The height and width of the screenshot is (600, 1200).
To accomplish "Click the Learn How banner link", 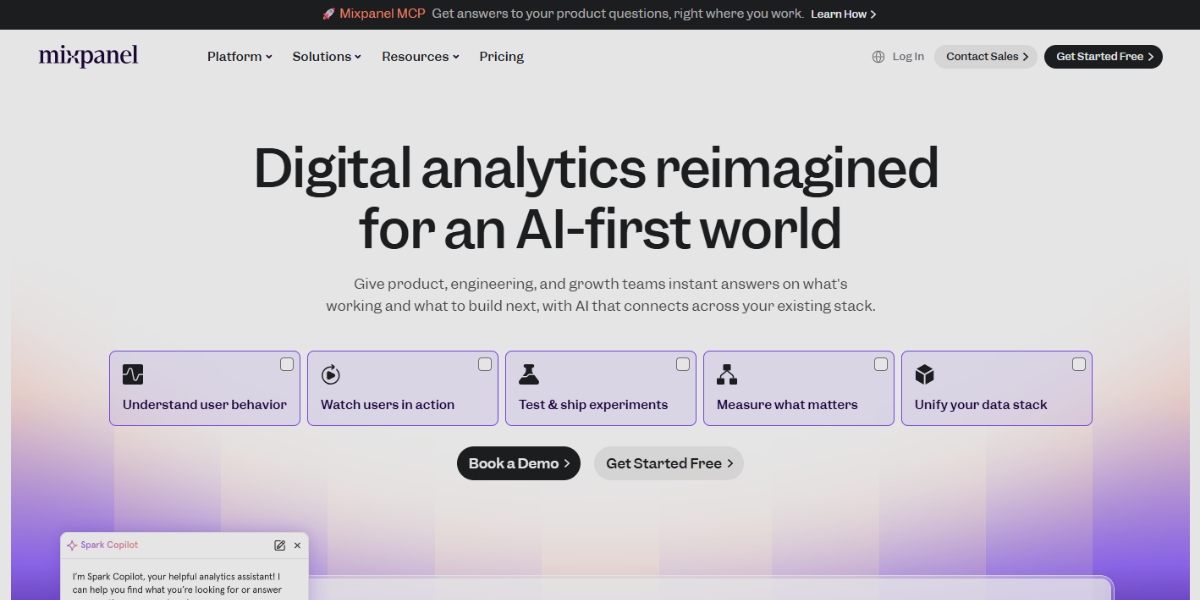I will coord(843,14).
